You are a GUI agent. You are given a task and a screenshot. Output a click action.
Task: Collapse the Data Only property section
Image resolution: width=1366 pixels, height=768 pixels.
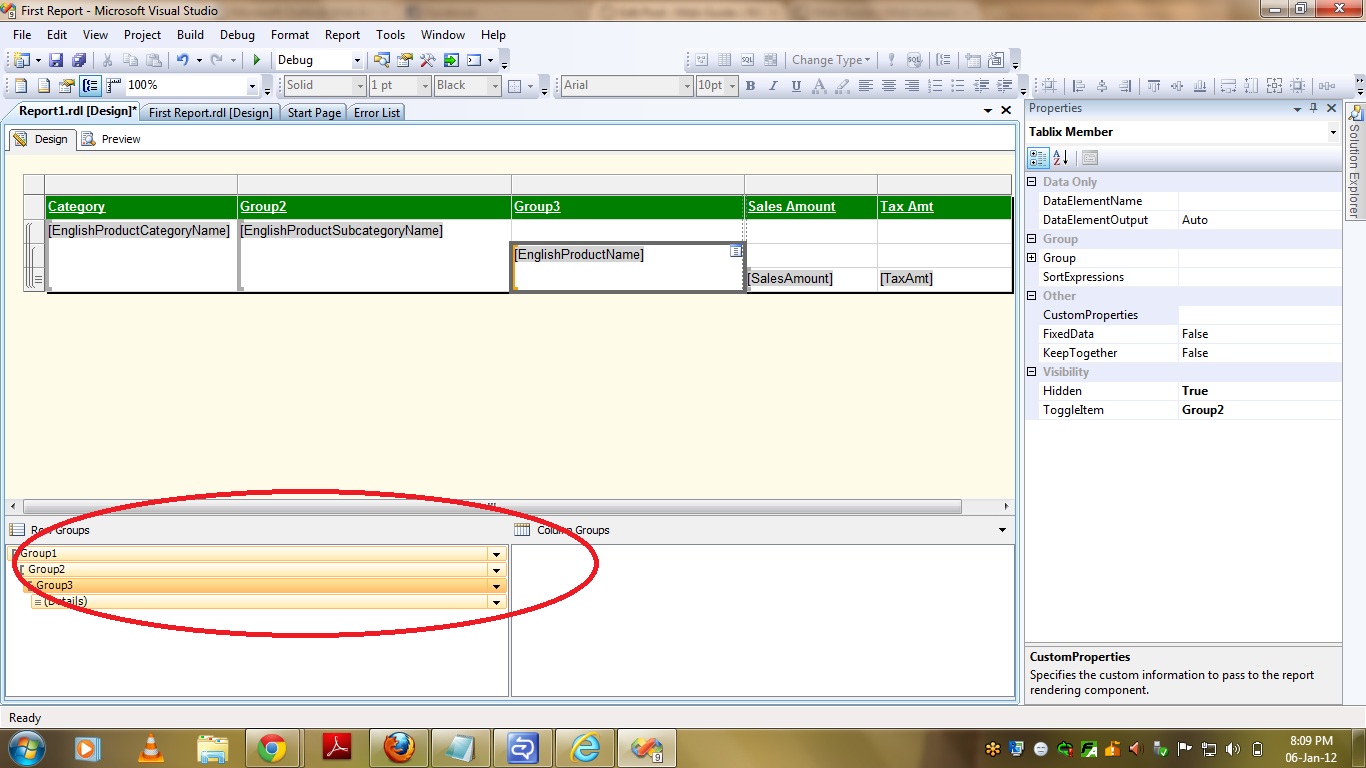click(1032, 182)
